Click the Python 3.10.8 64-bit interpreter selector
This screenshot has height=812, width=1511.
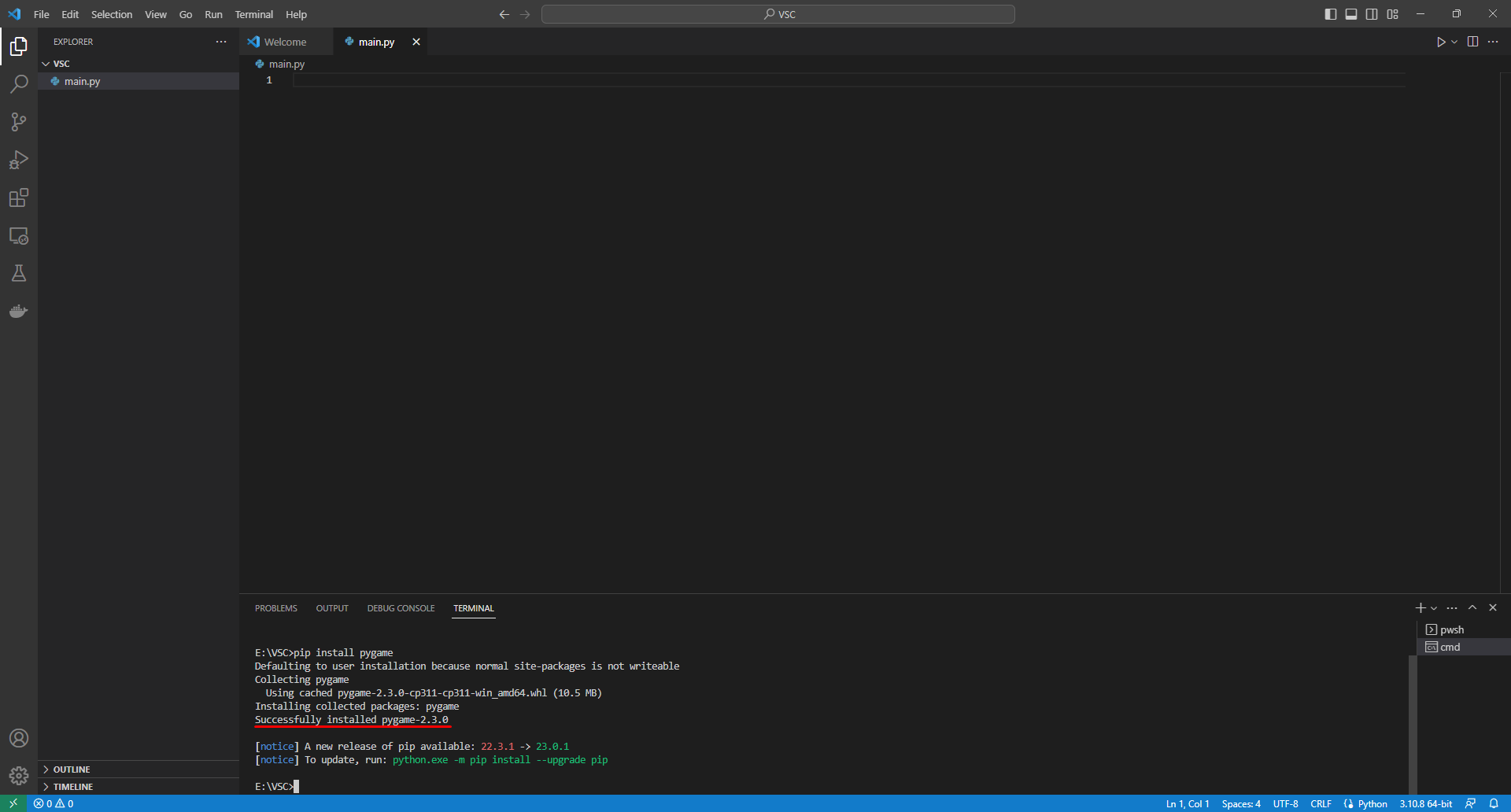[1425, 803]
